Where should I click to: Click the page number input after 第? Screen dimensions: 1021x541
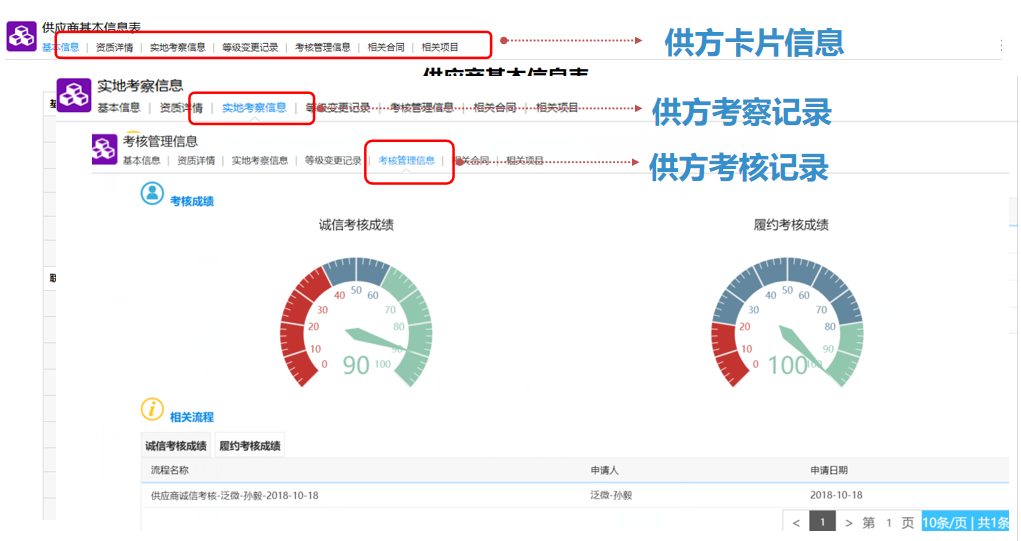[x=888, y=523]
